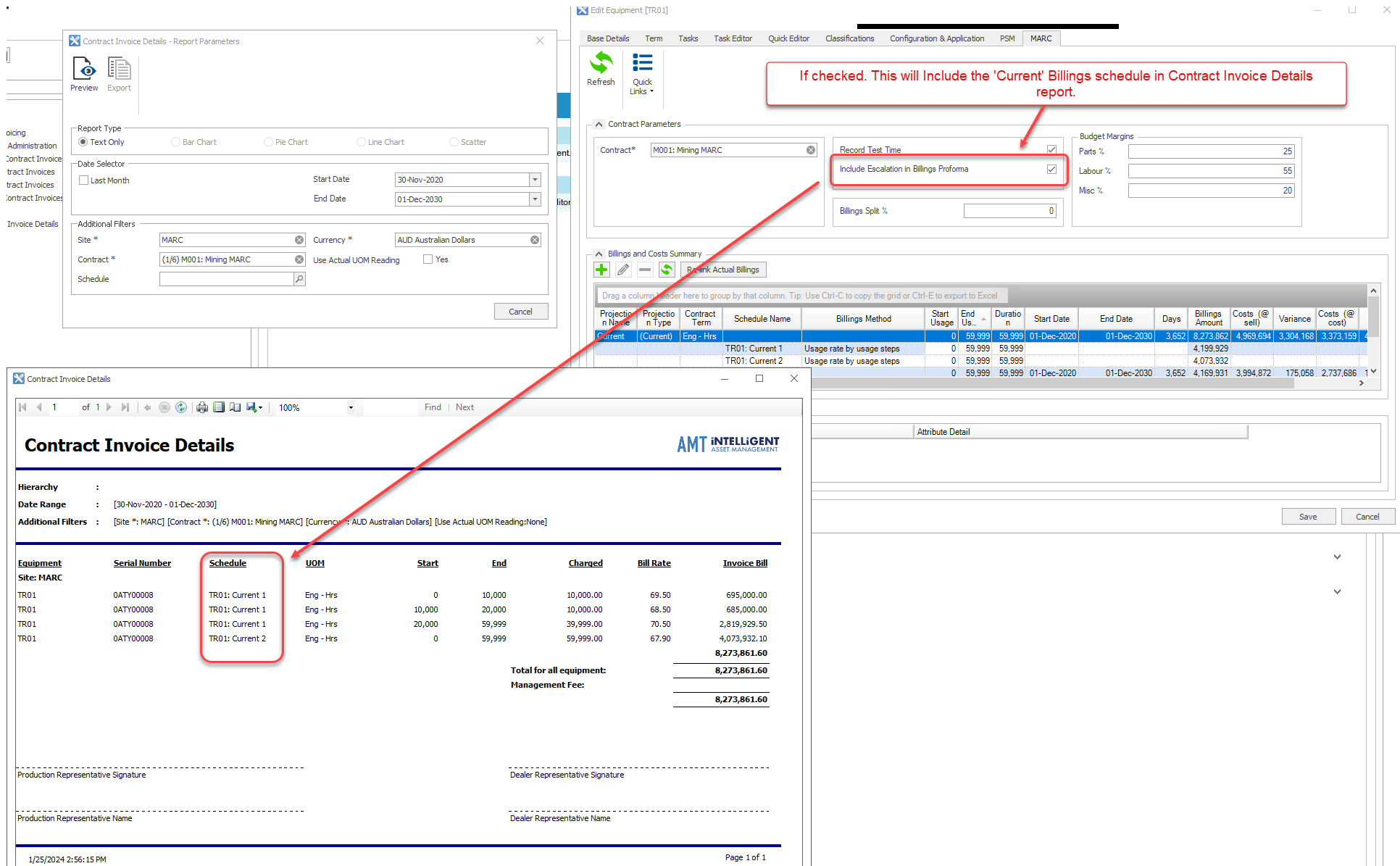The height and width of the screenshot is (866, 1400).
Task: Enable the Last Month date selector
Action: [84, 180]
